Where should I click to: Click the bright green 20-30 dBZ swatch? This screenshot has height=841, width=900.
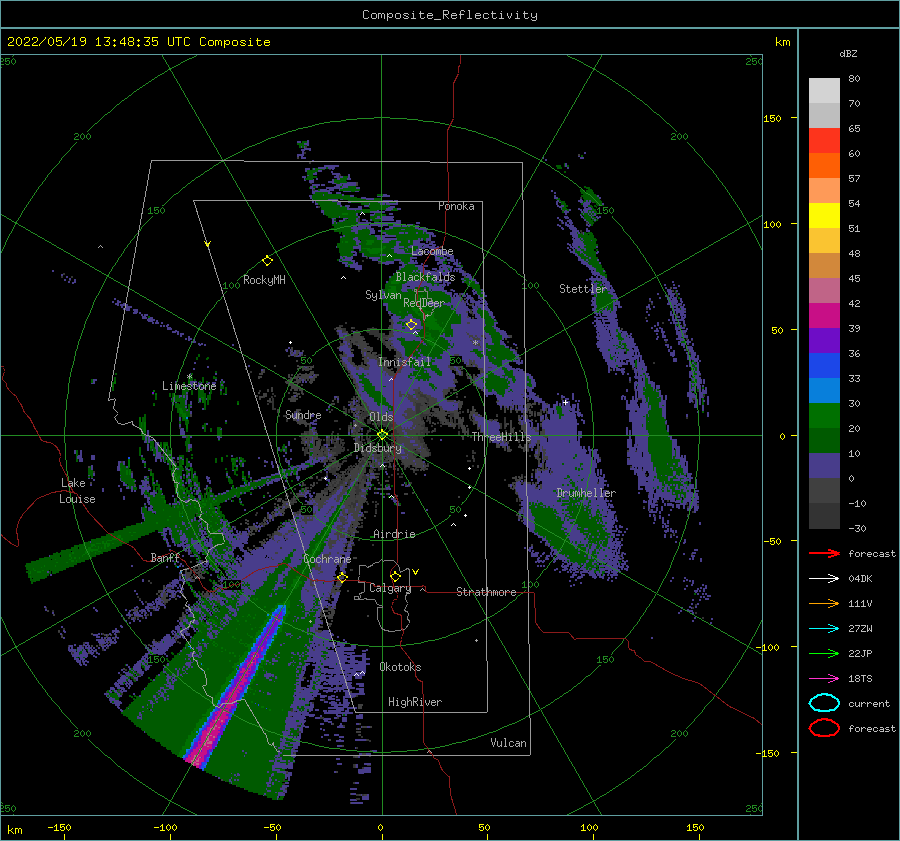[x=824, y=416]
